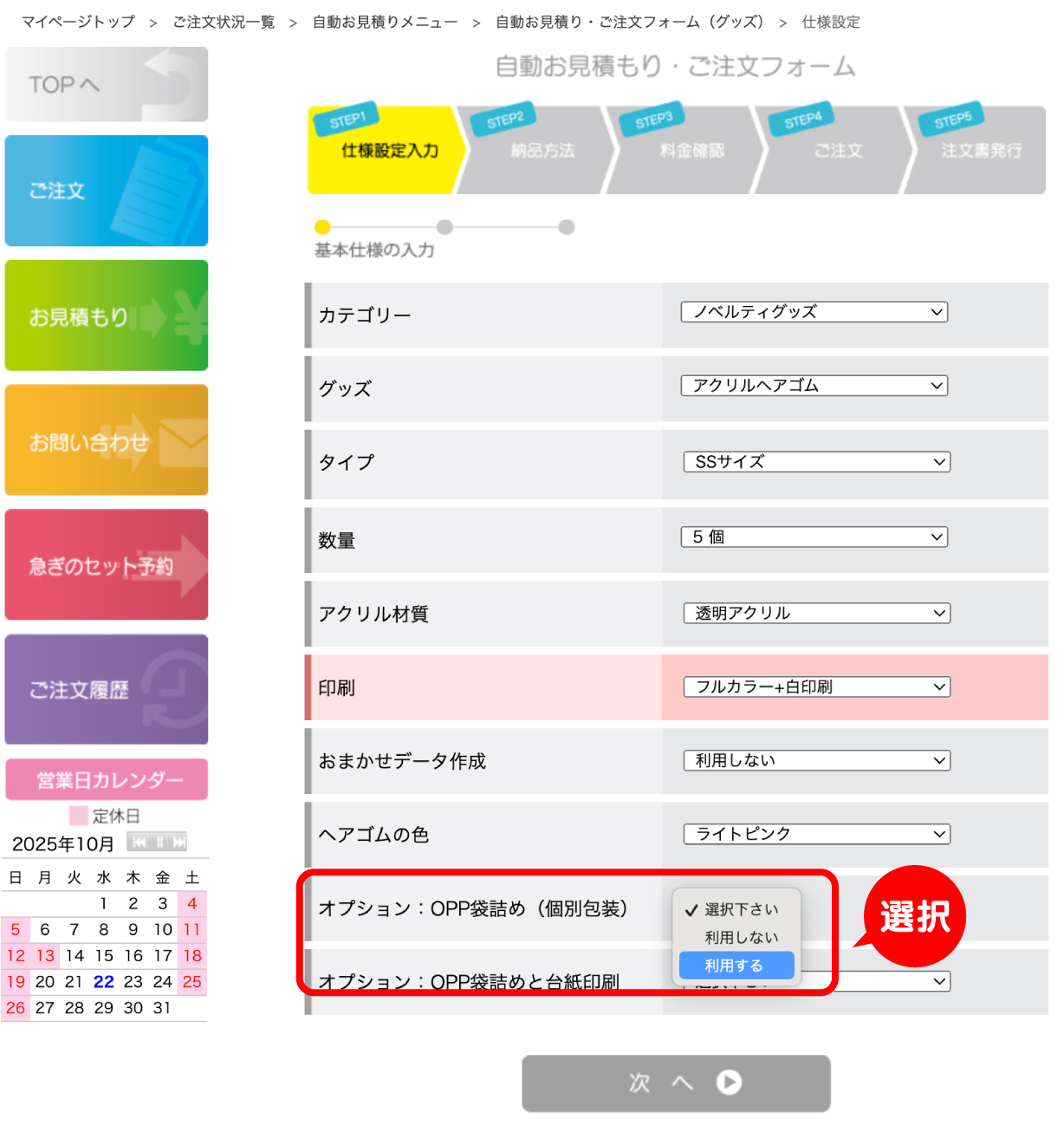The height and width of the screenshot is (1132, 1064).
Task: Open the 印刷 print type dropdown
Action: tap(816, 687)
